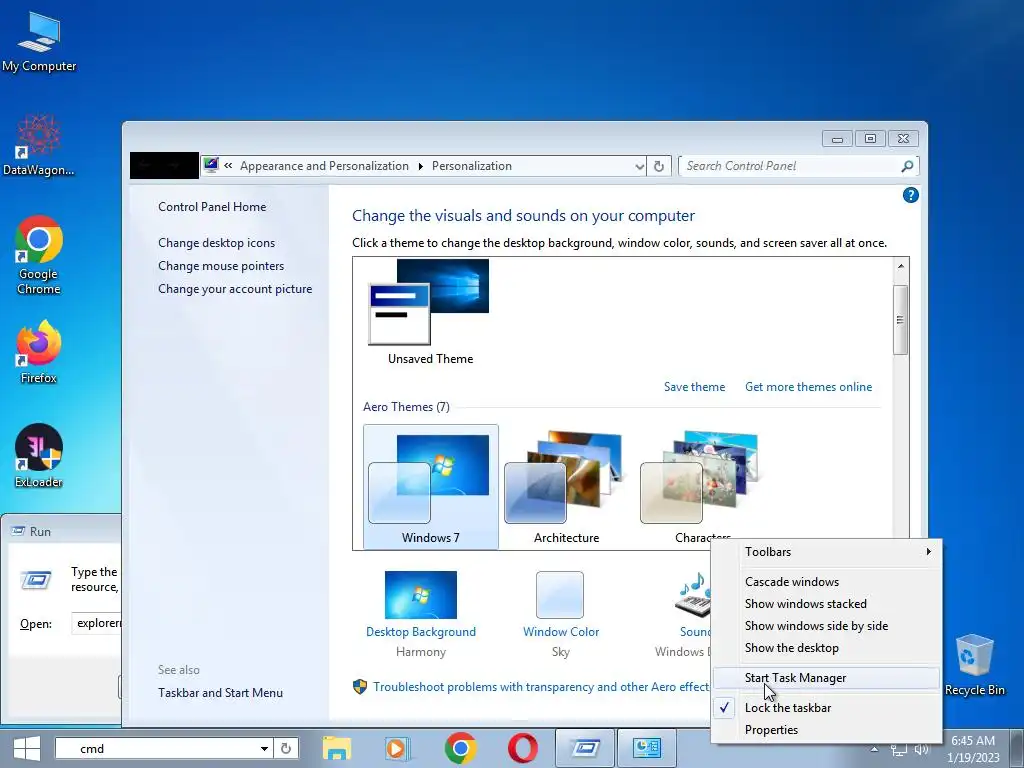Click the Aero troubleshoot shield icon
Viewport: 1024px width, 768px height.
(360, 686)
